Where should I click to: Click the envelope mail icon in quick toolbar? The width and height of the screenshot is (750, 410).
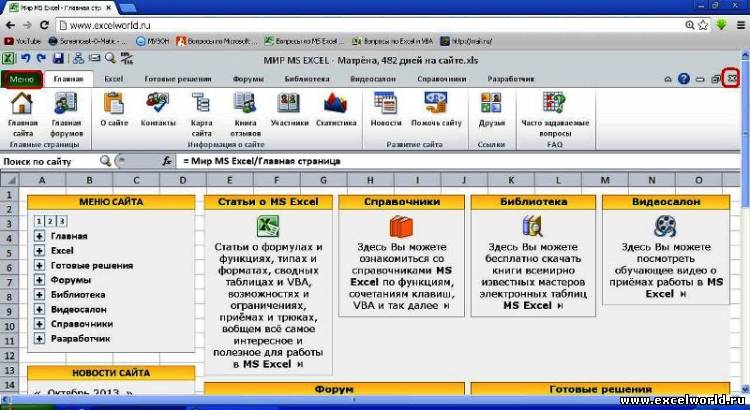95,59
